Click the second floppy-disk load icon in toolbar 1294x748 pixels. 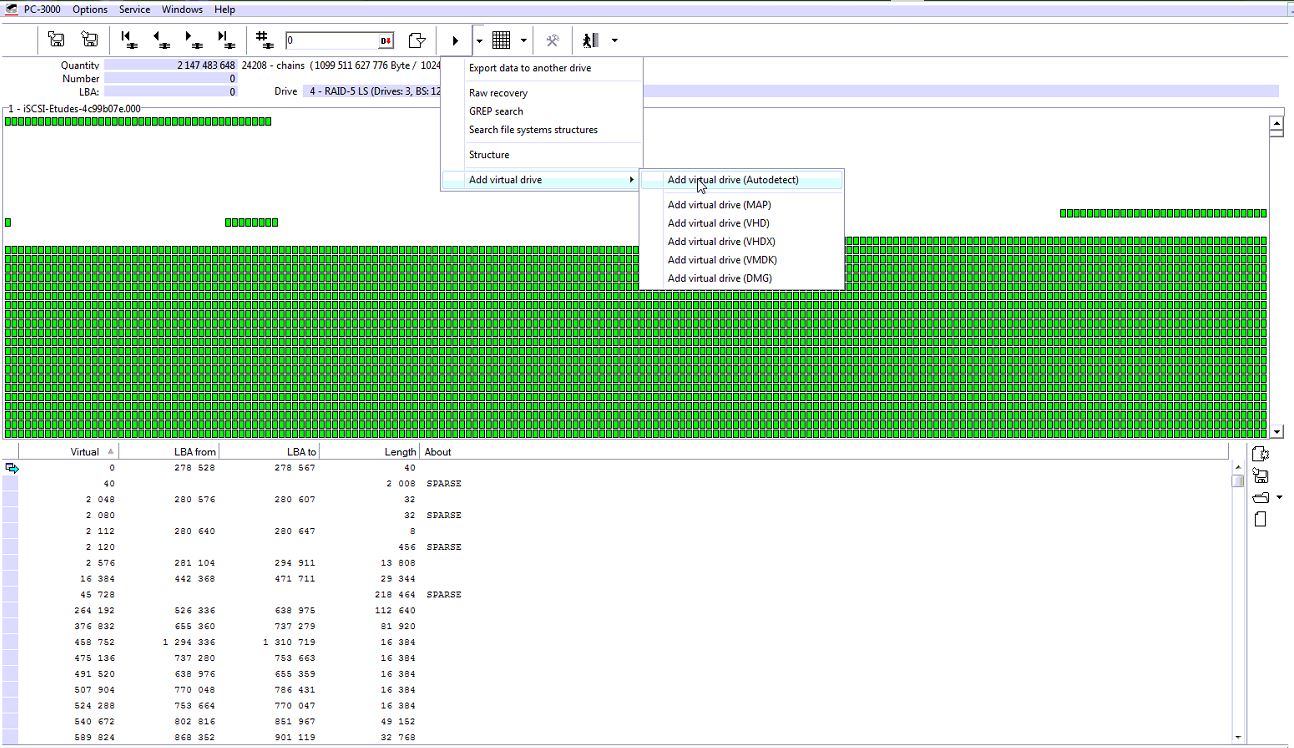90,40
